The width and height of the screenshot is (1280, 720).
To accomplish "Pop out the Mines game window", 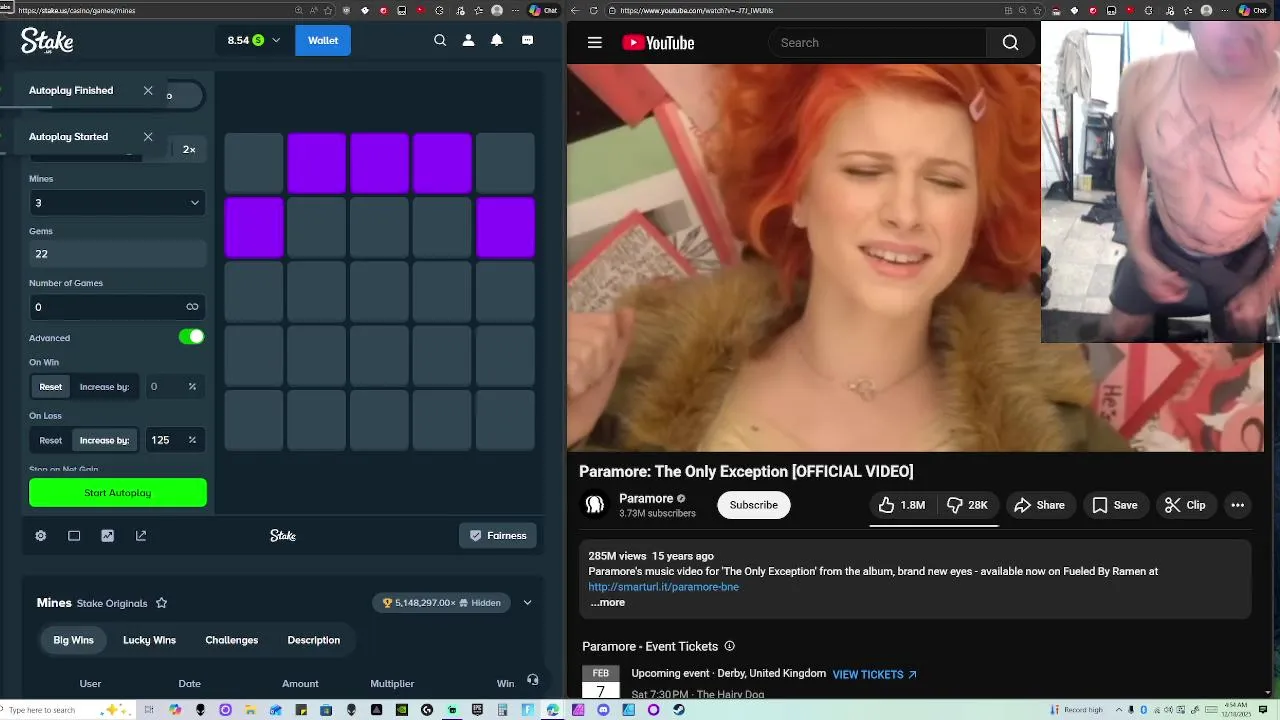I will (141, 536).
